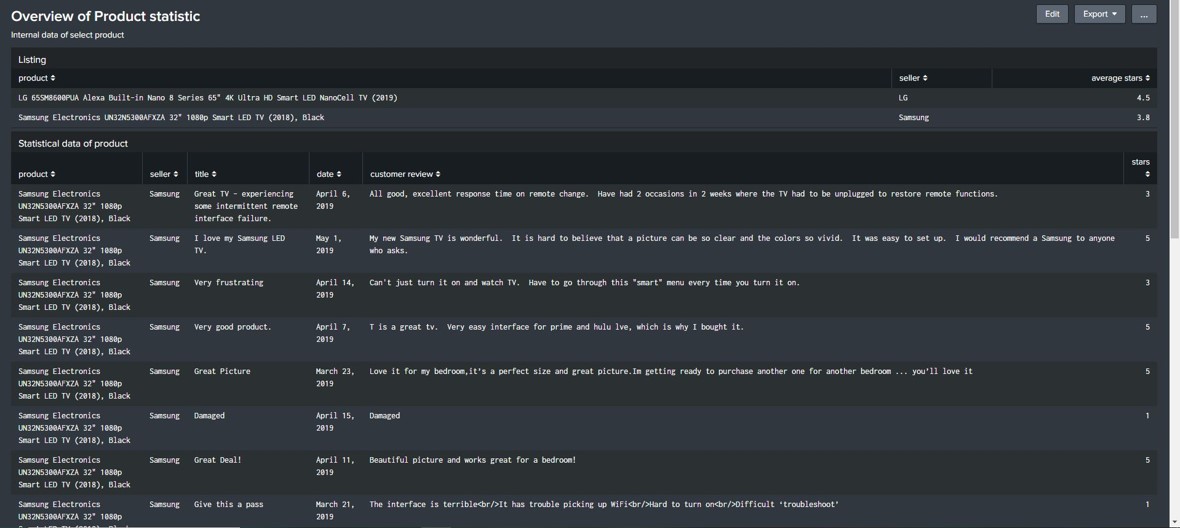Click the Edit button
This screenshot has height=528, width=1180.
1052,14
